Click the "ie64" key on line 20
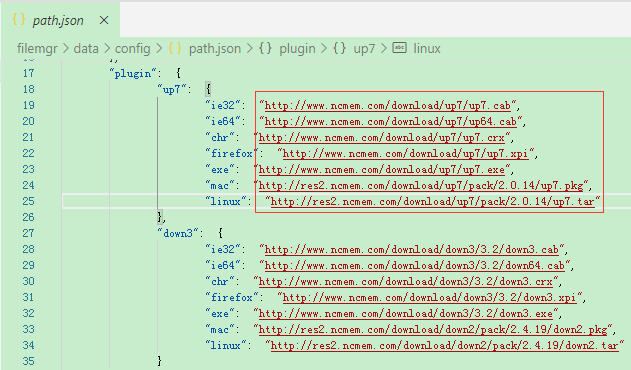This screenshot has width=631, height=370. pyautogui.click(x=223, y=122)
